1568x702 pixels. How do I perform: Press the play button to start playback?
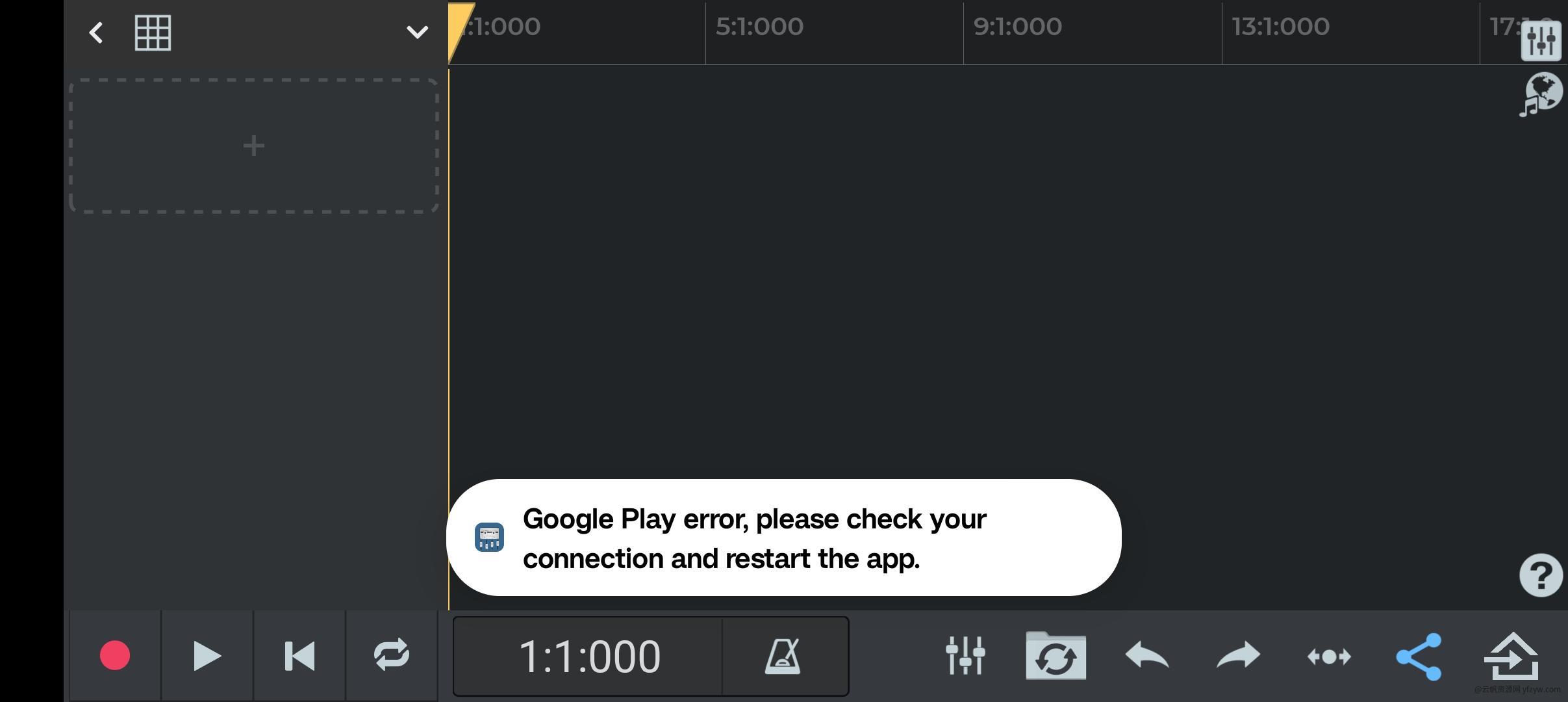pos(204,655)
